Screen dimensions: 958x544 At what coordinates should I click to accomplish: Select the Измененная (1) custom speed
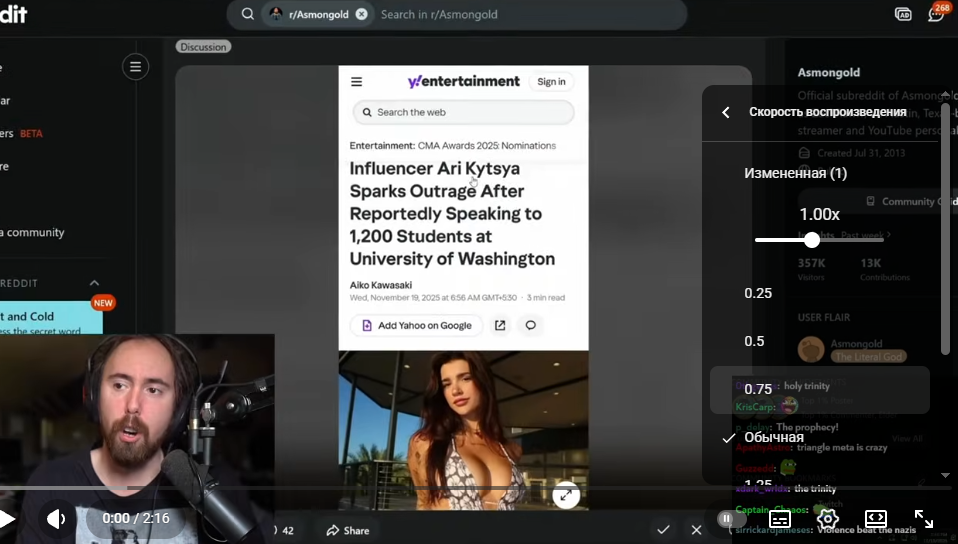point(795,173)
